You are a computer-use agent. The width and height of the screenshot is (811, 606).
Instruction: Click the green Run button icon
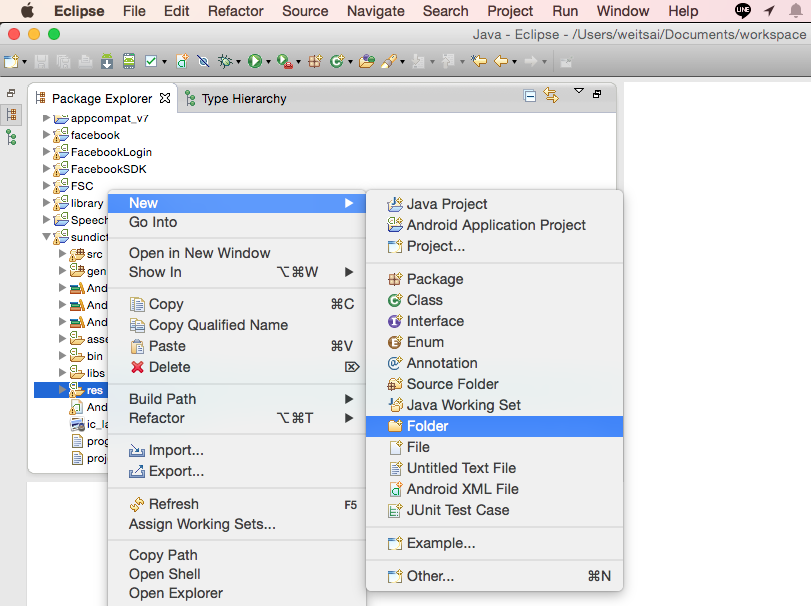(254, 62)
